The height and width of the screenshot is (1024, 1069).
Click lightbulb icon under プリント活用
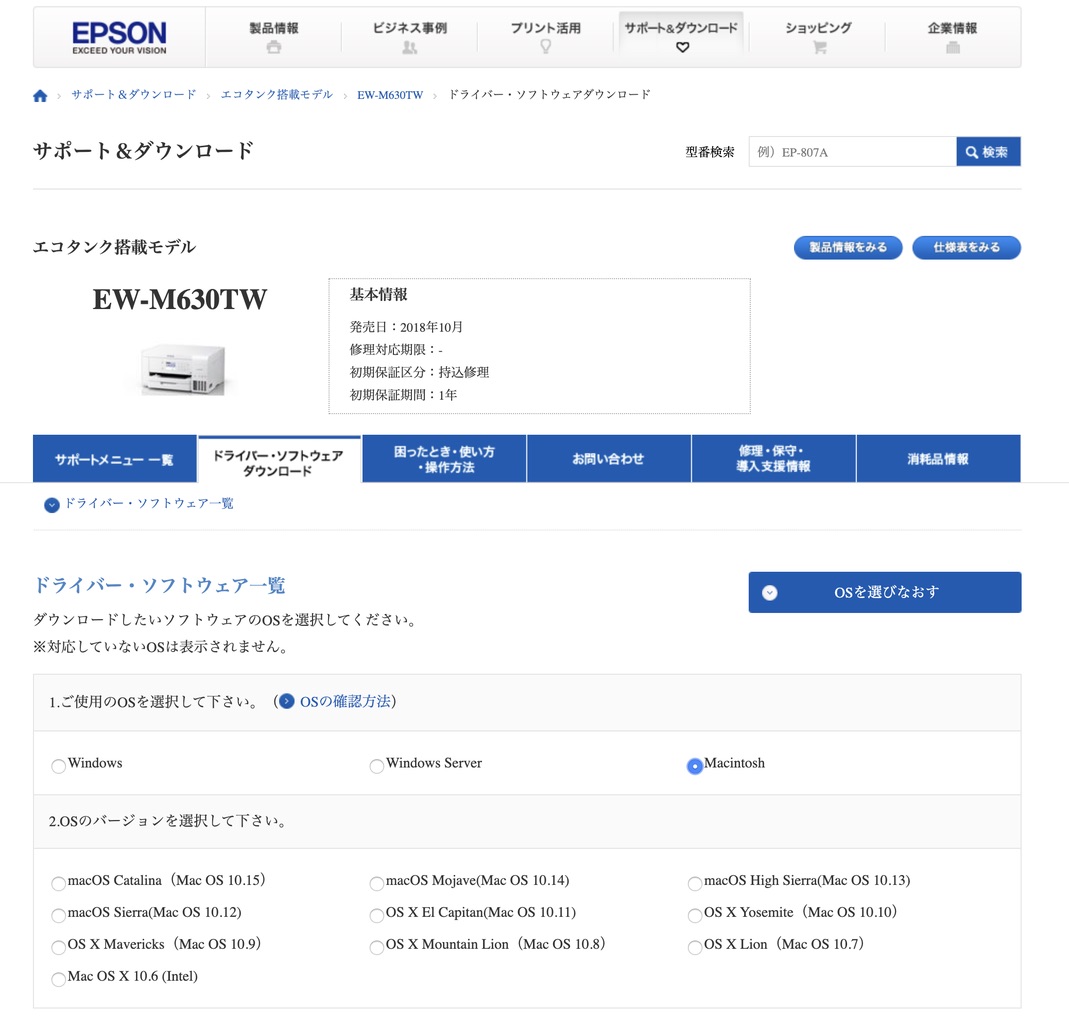(x=545, y=46)
